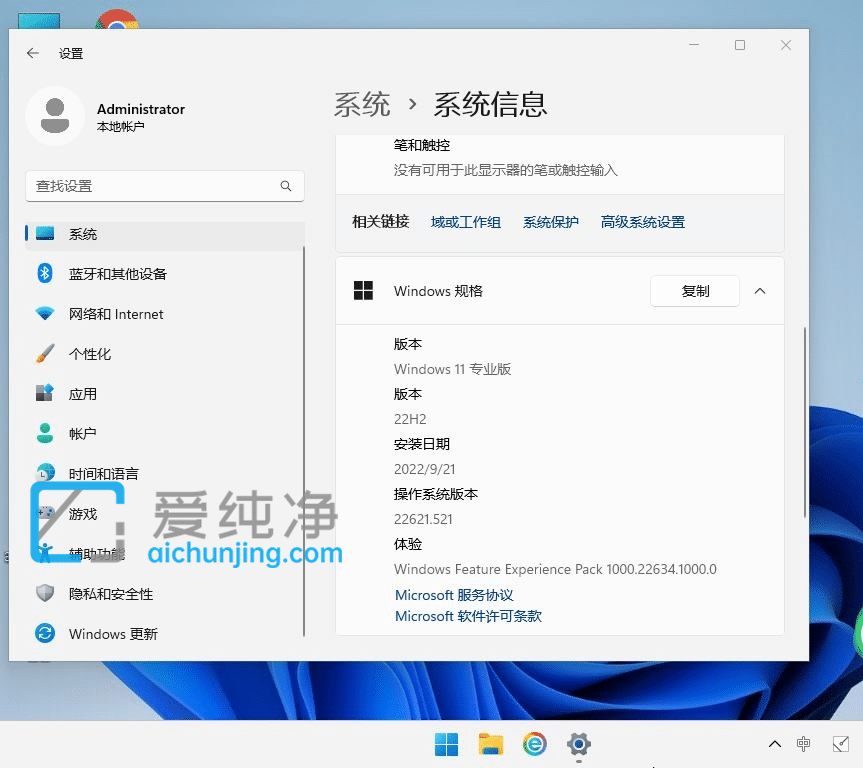Open Bluetooth and other devices settings
The height and width of the screenshot is (768, 863).
44,273
